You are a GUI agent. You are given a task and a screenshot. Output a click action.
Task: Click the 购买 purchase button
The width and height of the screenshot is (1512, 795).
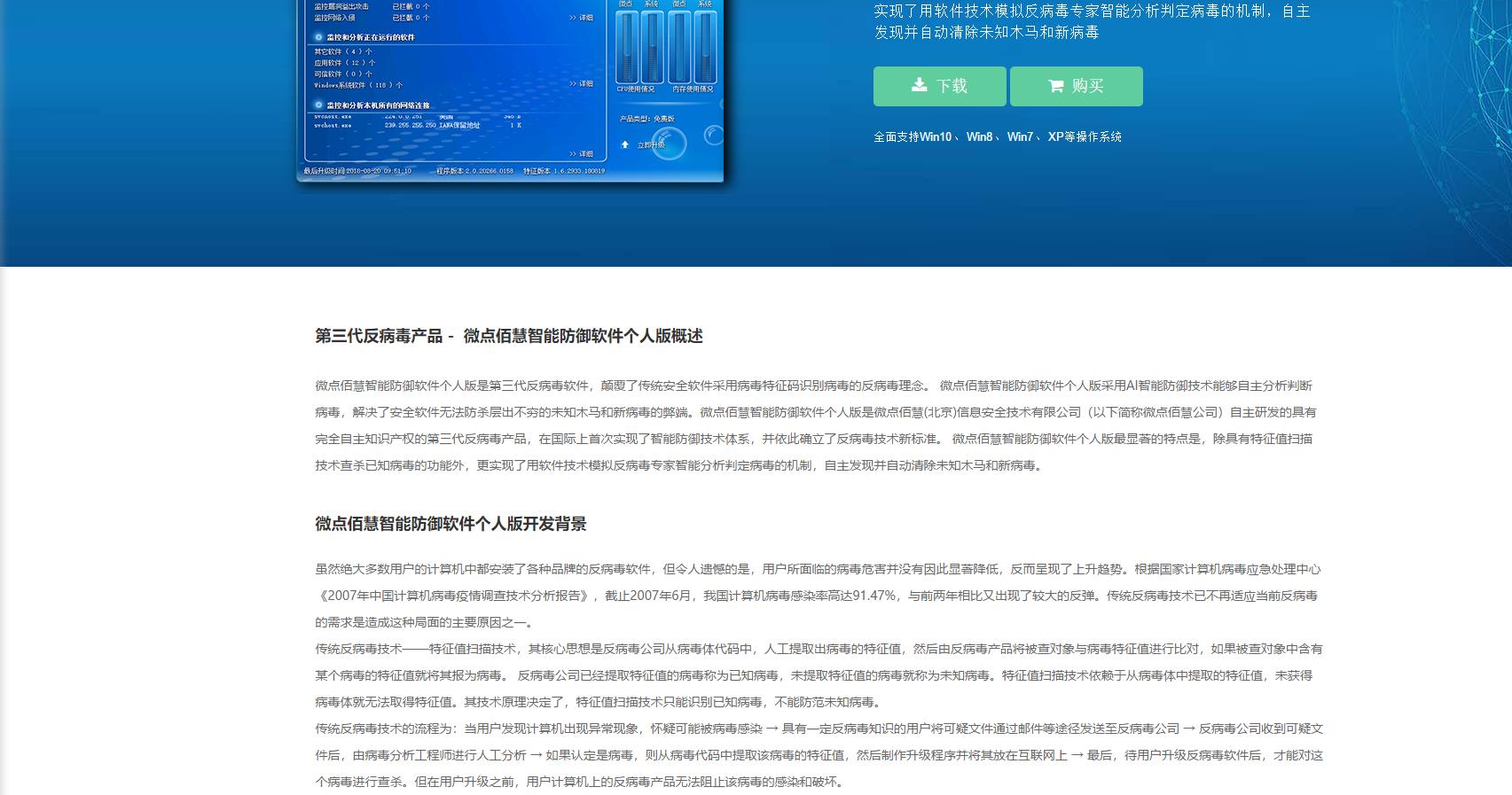tap(1076, 86)
